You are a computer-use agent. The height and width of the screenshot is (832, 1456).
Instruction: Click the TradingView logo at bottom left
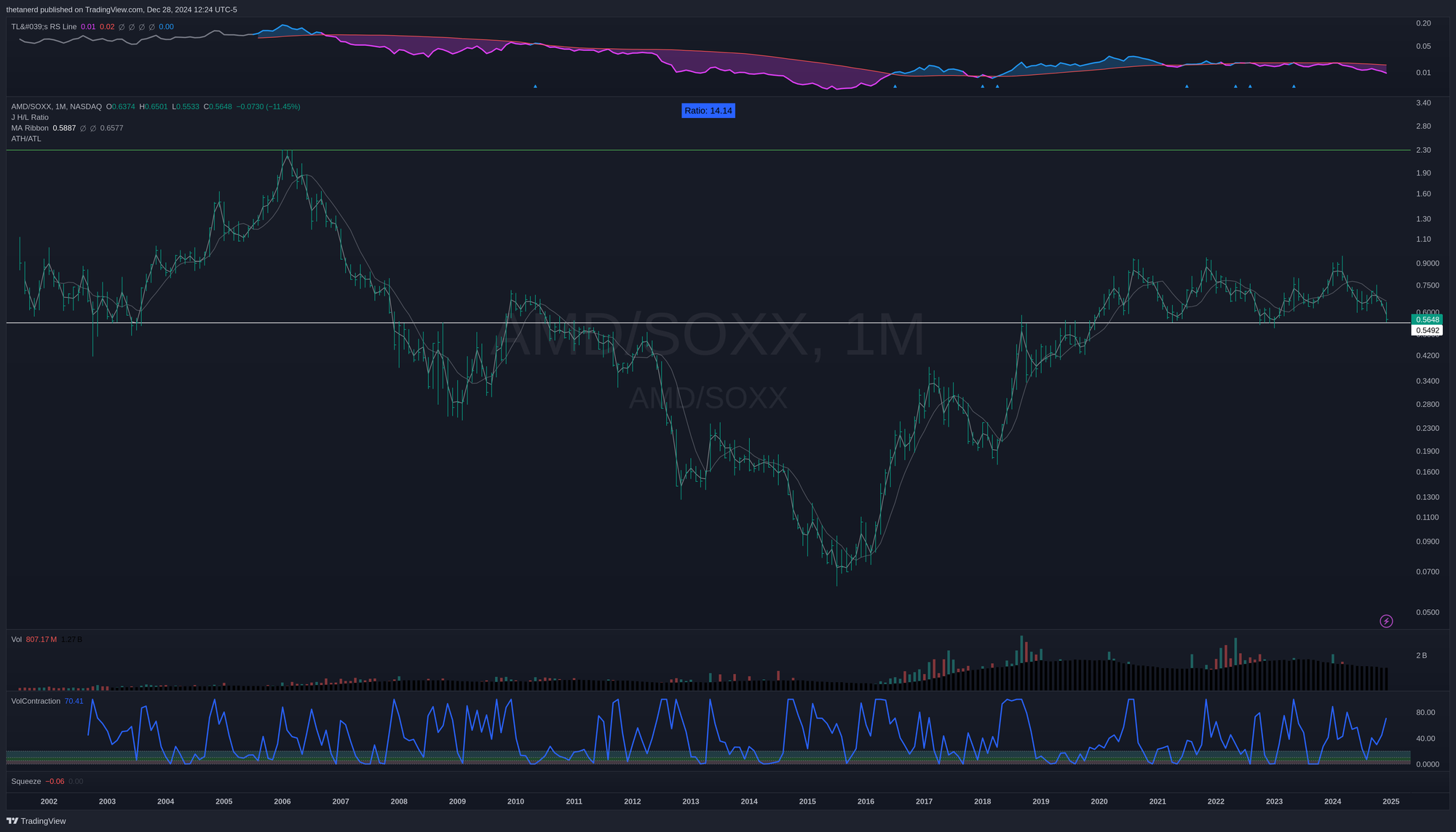(x=36, y=821)
